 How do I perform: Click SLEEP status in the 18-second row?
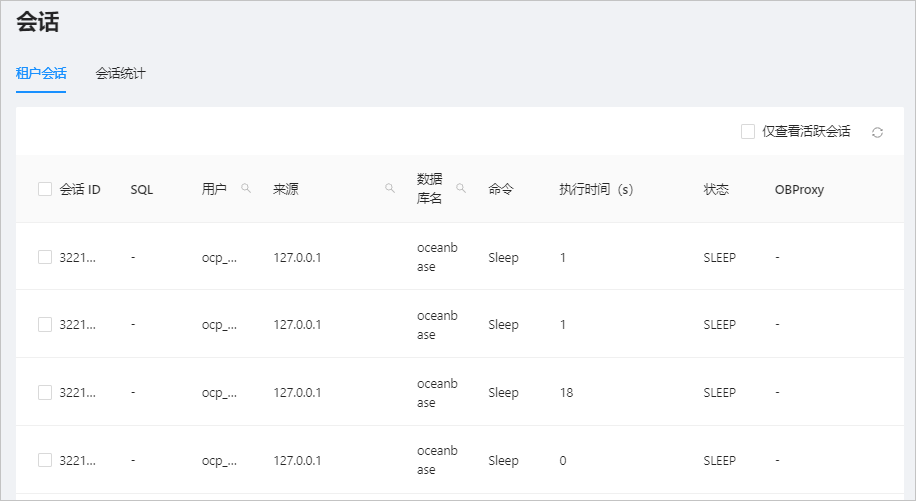coord(720,392)
